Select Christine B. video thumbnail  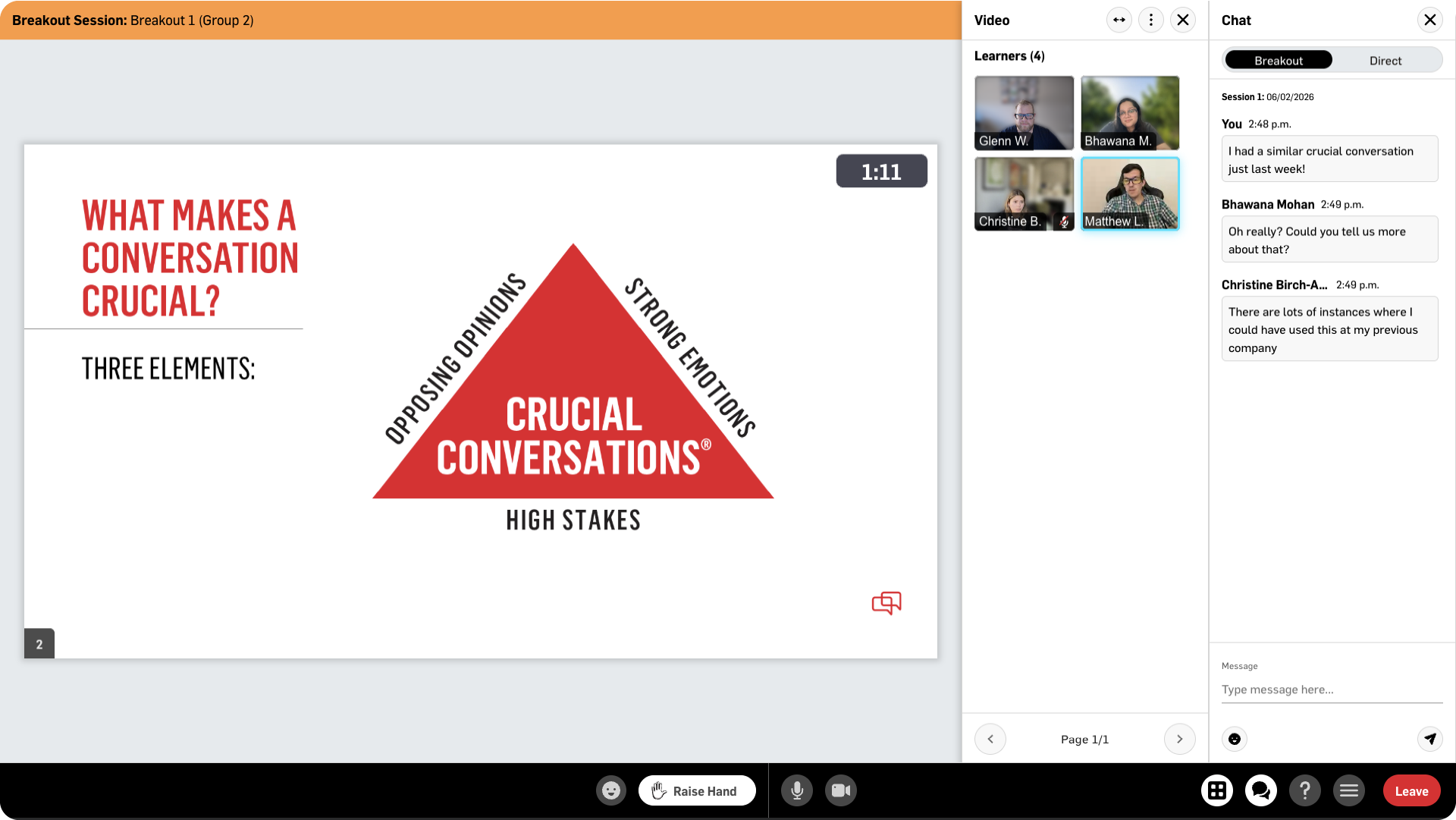click(1025, 193)
